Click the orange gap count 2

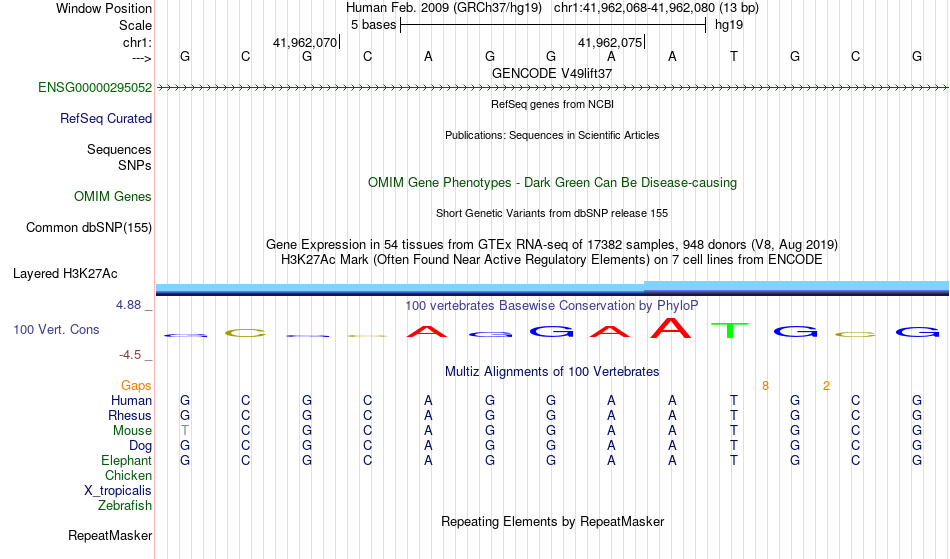coord(826,386)
